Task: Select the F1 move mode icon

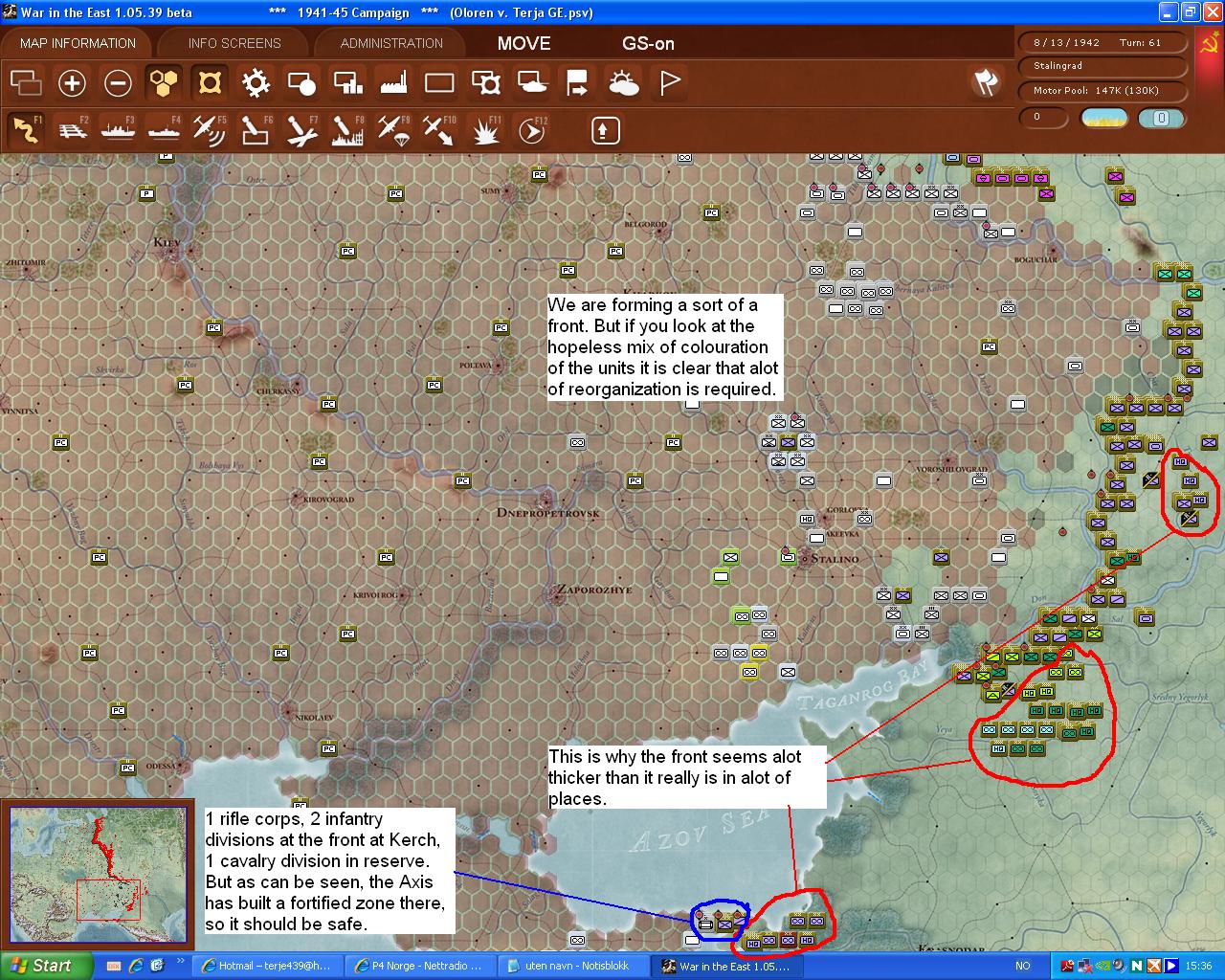Action: point(26,129)
